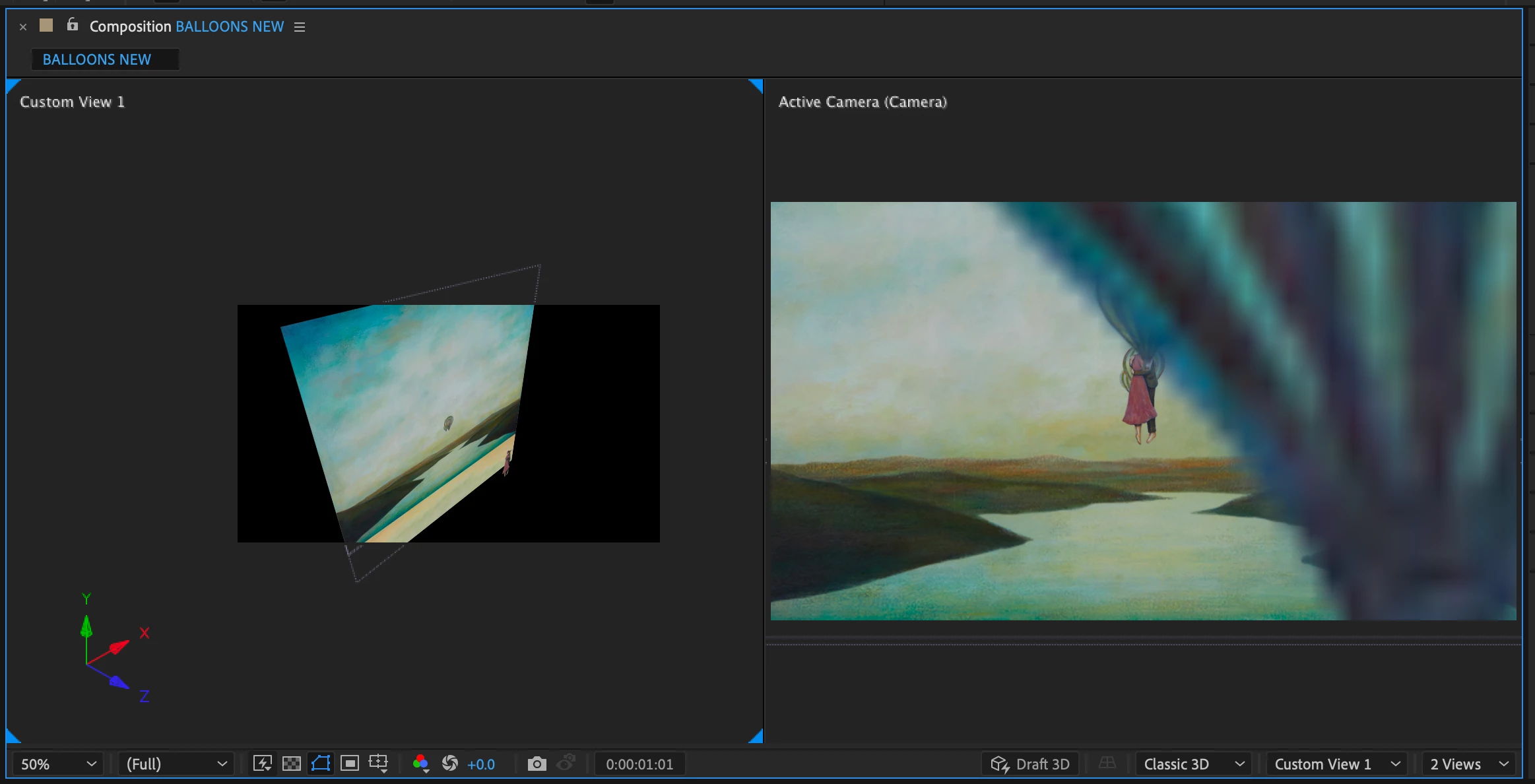Expand the Classic 3D renderer dropdown

pyautogui.click(x=1193, y=764)
